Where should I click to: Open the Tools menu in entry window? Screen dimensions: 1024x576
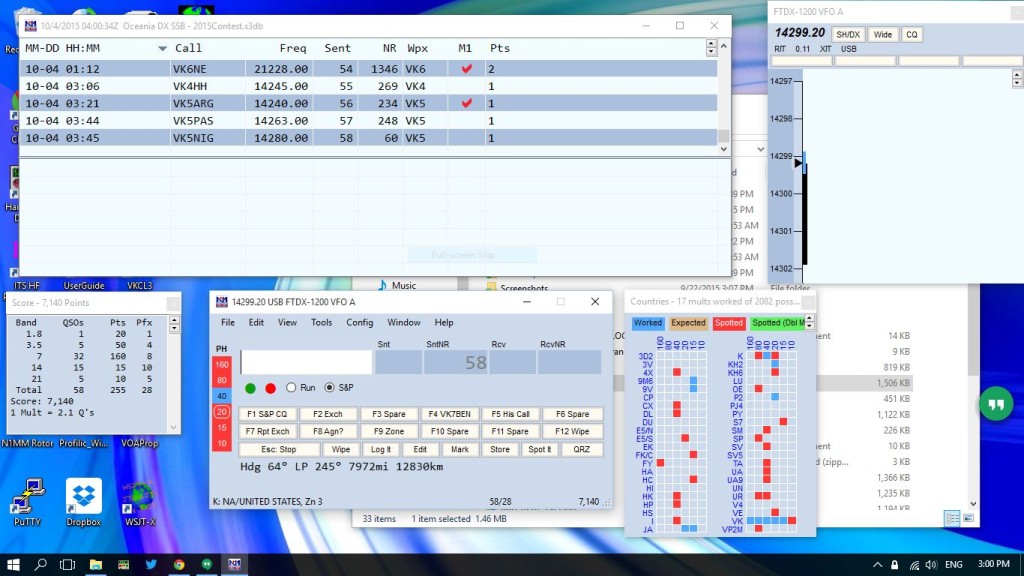pos(321,323)
